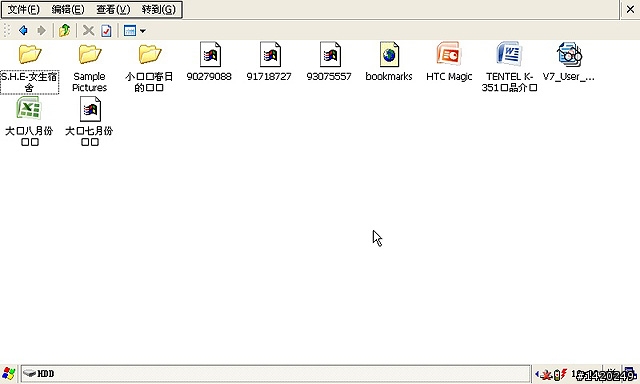Go up one folder level
The height and width of the screenshot is (384, 640).
coord(64,30)
